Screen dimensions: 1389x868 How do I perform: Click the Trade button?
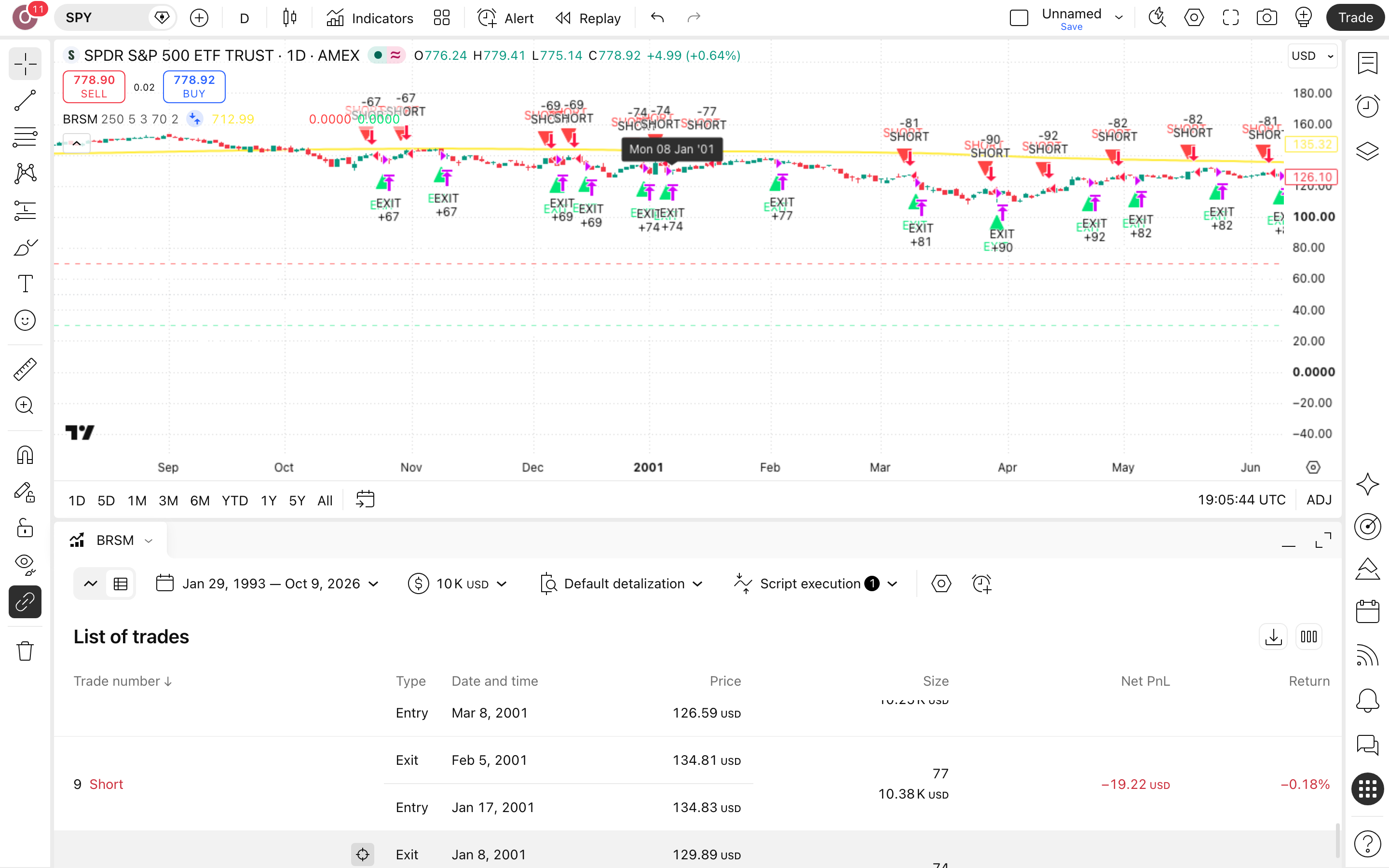click(1355, 18)
